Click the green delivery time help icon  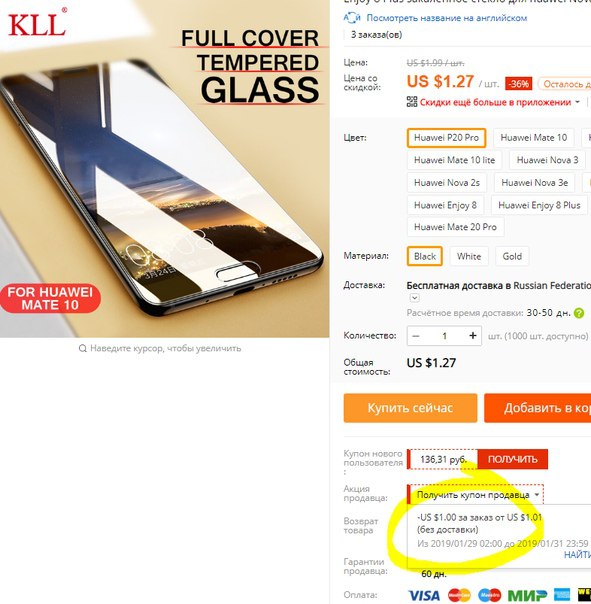point(579,313)
